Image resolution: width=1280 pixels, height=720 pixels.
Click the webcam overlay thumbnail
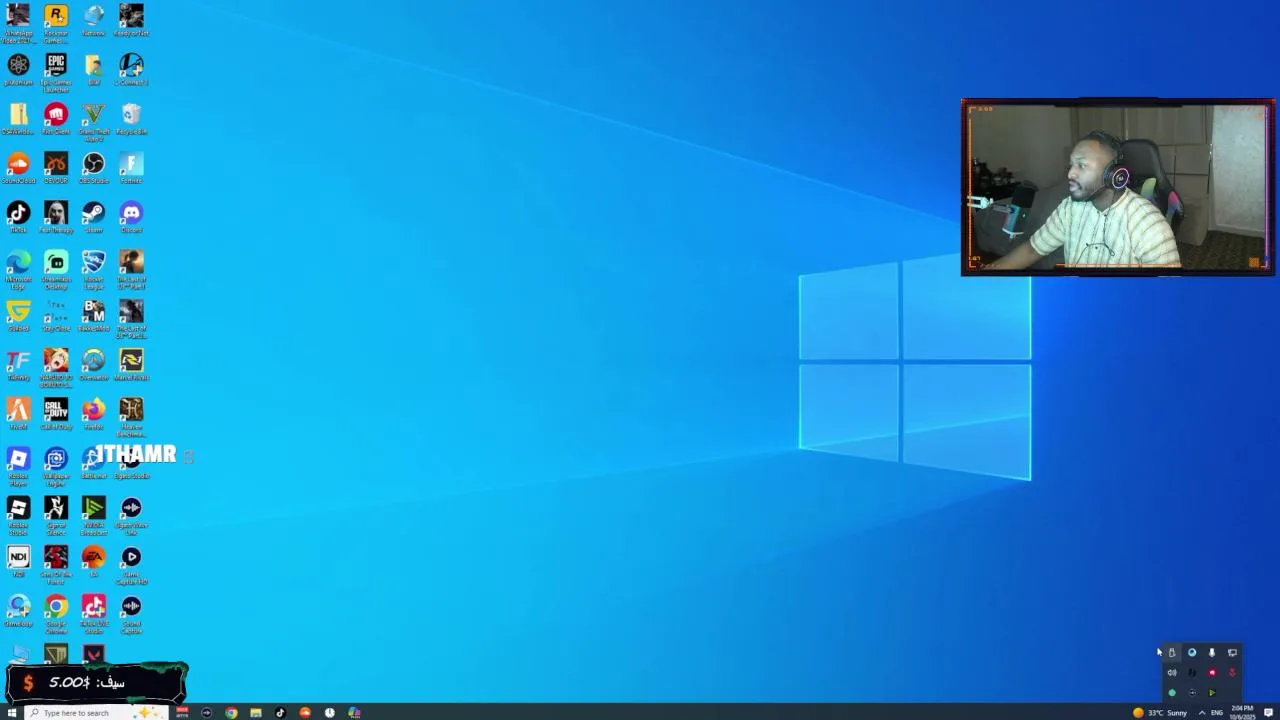[x=1117, y=186]
